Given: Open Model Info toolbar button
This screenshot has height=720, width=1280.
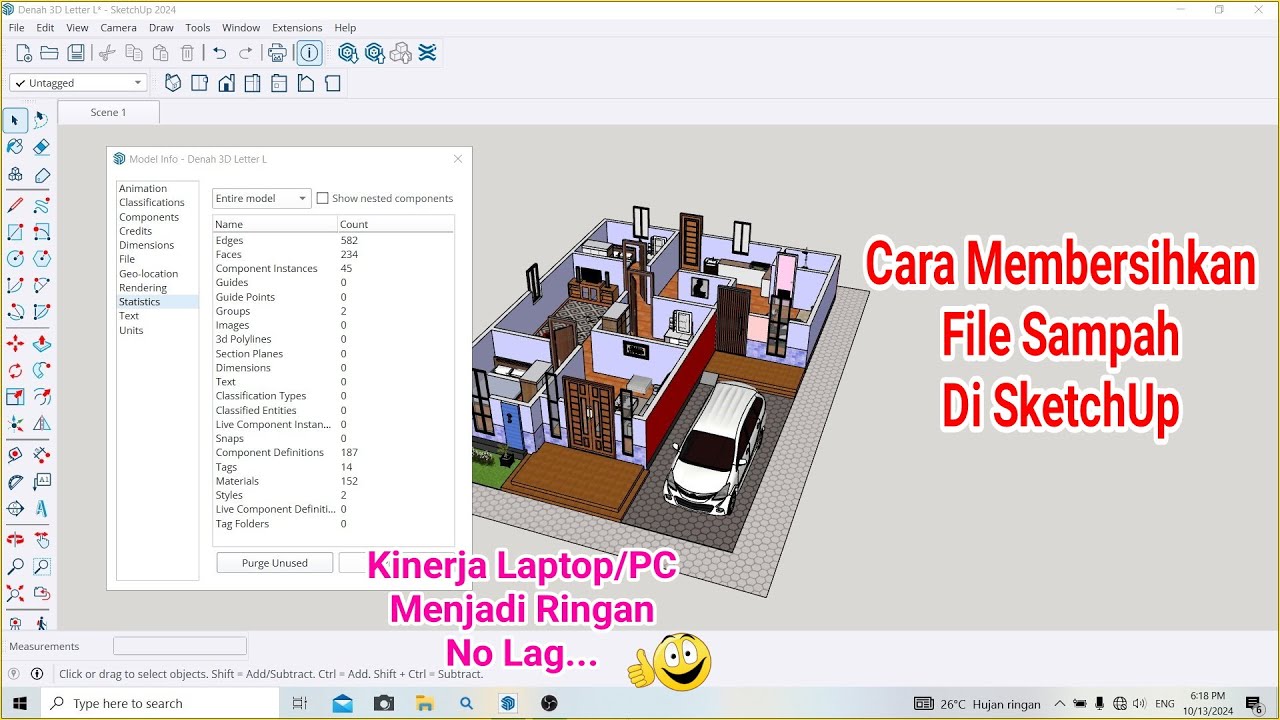Looking at the screenshot, I should click(310, 53).
